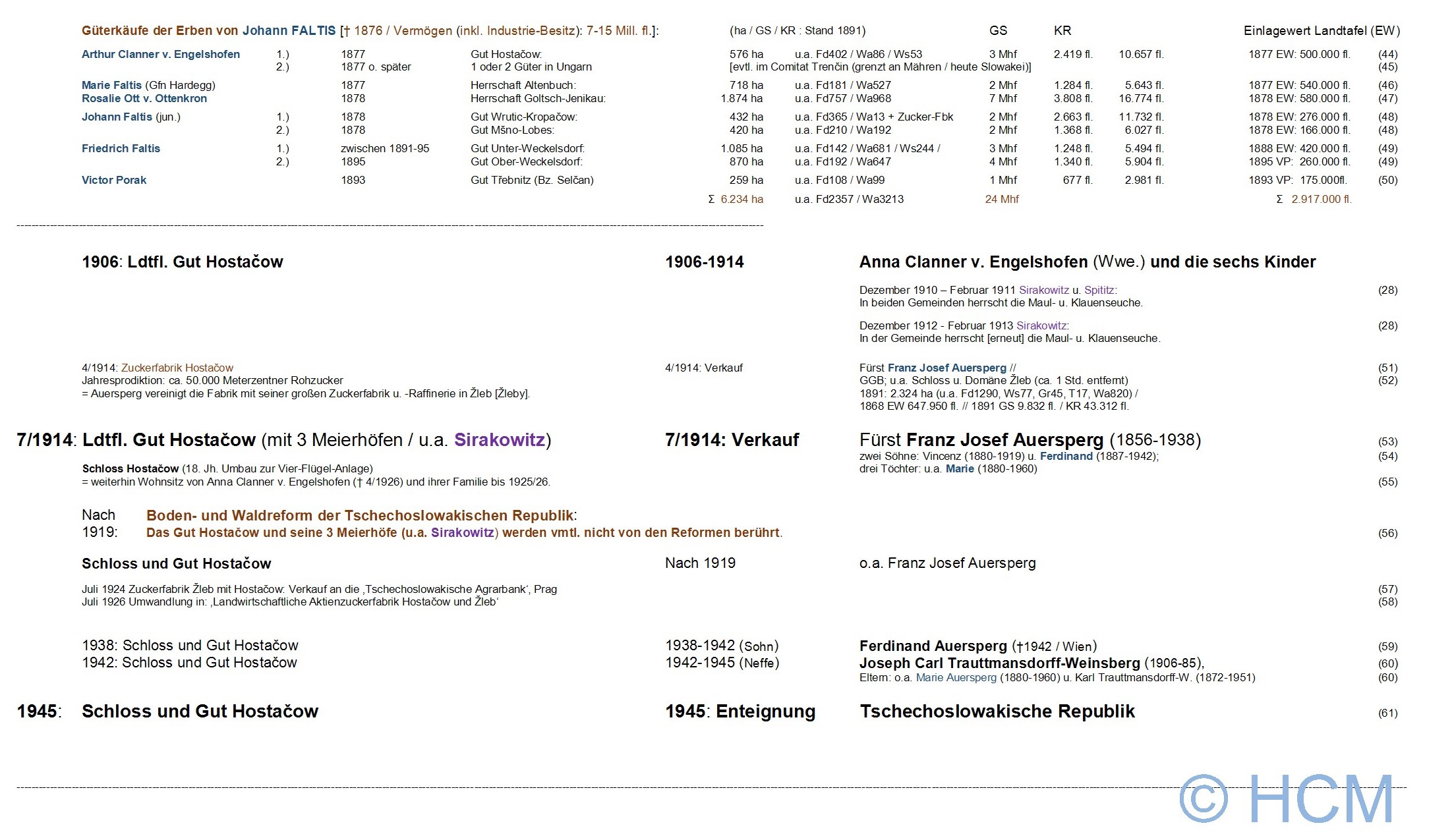This screenshot has width=1454, height=840.
Task: Click Ferdinand name in zwei Söhne line
Action: coord(1066,457)
